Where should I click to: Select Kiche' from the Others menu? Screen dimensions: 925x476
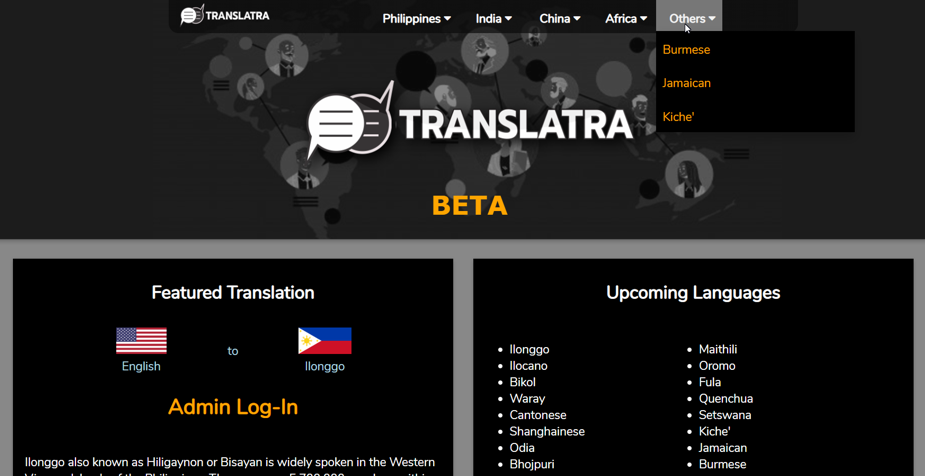[678, 117]
